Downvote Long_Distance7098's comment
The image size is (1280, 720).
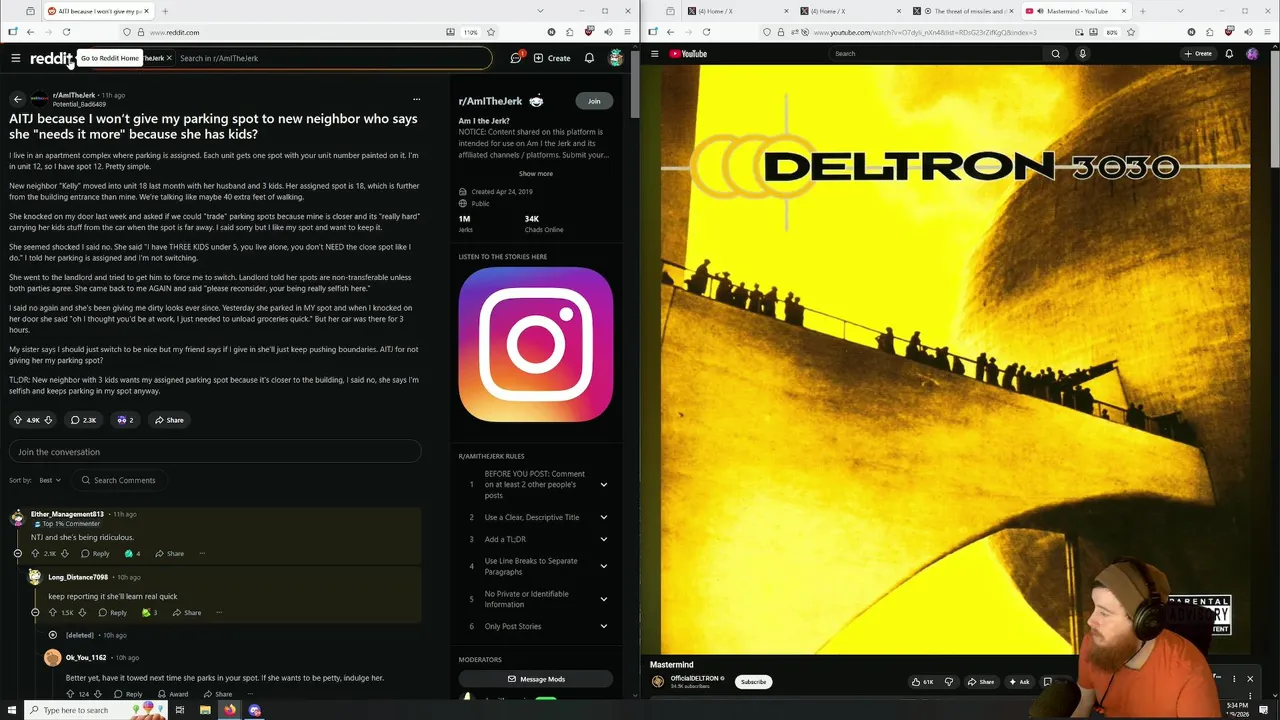(82, 612)
